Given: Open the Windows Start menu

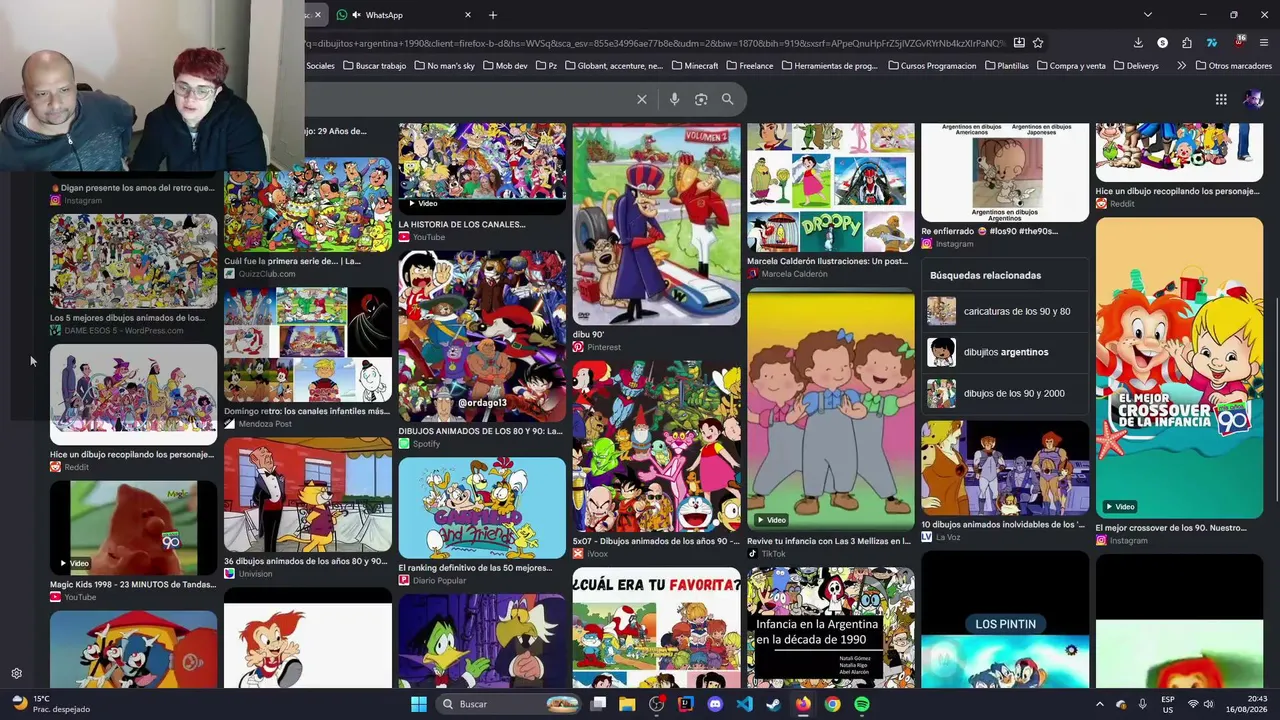Looking at the screenshot, I should (418, 704).
